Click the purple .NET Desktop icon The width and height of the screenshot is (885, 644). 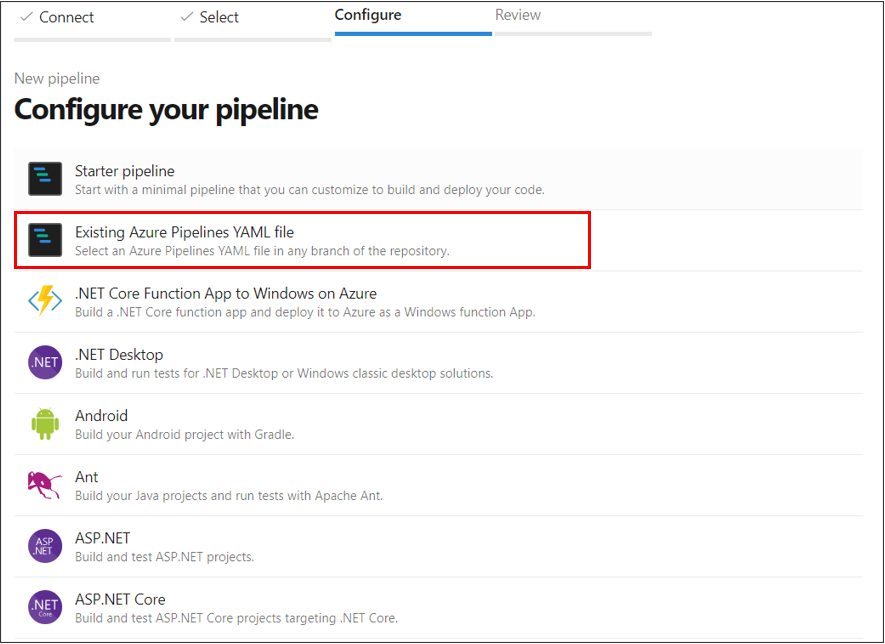[x=45, y=362]
